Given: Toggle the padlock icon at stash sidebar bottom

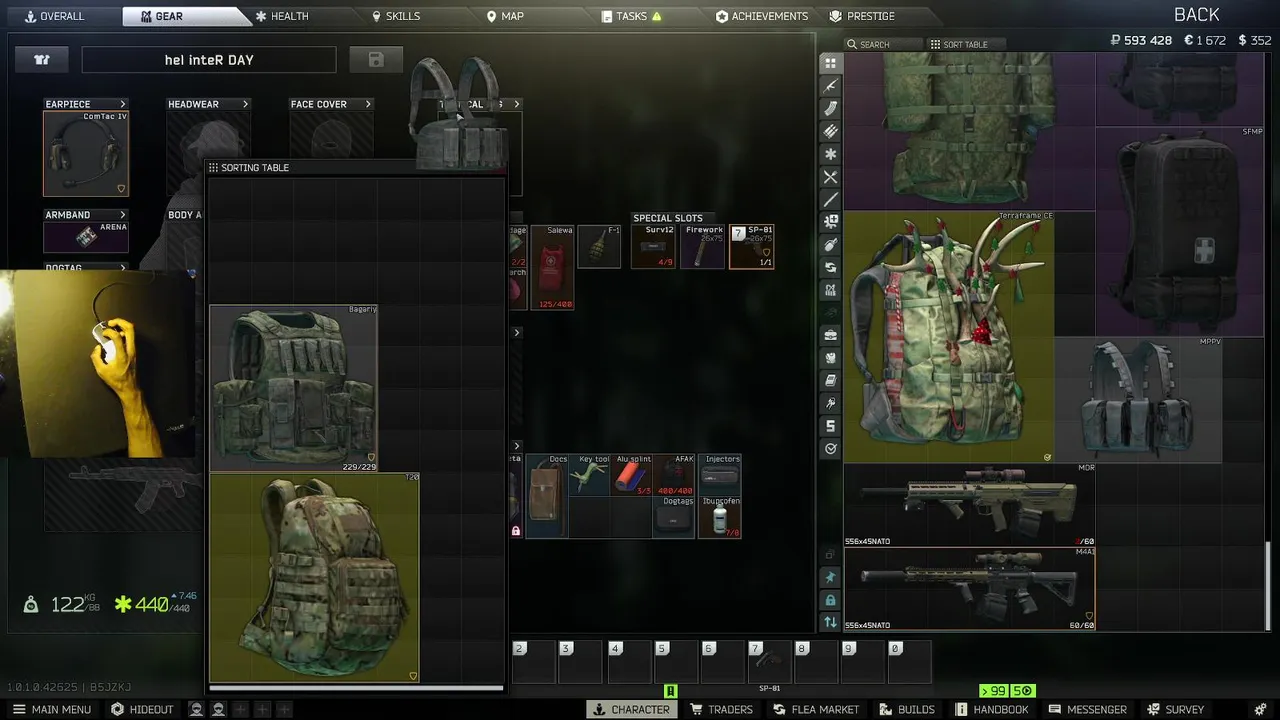Looking at the screenshot, I should [x=830, y=600].
